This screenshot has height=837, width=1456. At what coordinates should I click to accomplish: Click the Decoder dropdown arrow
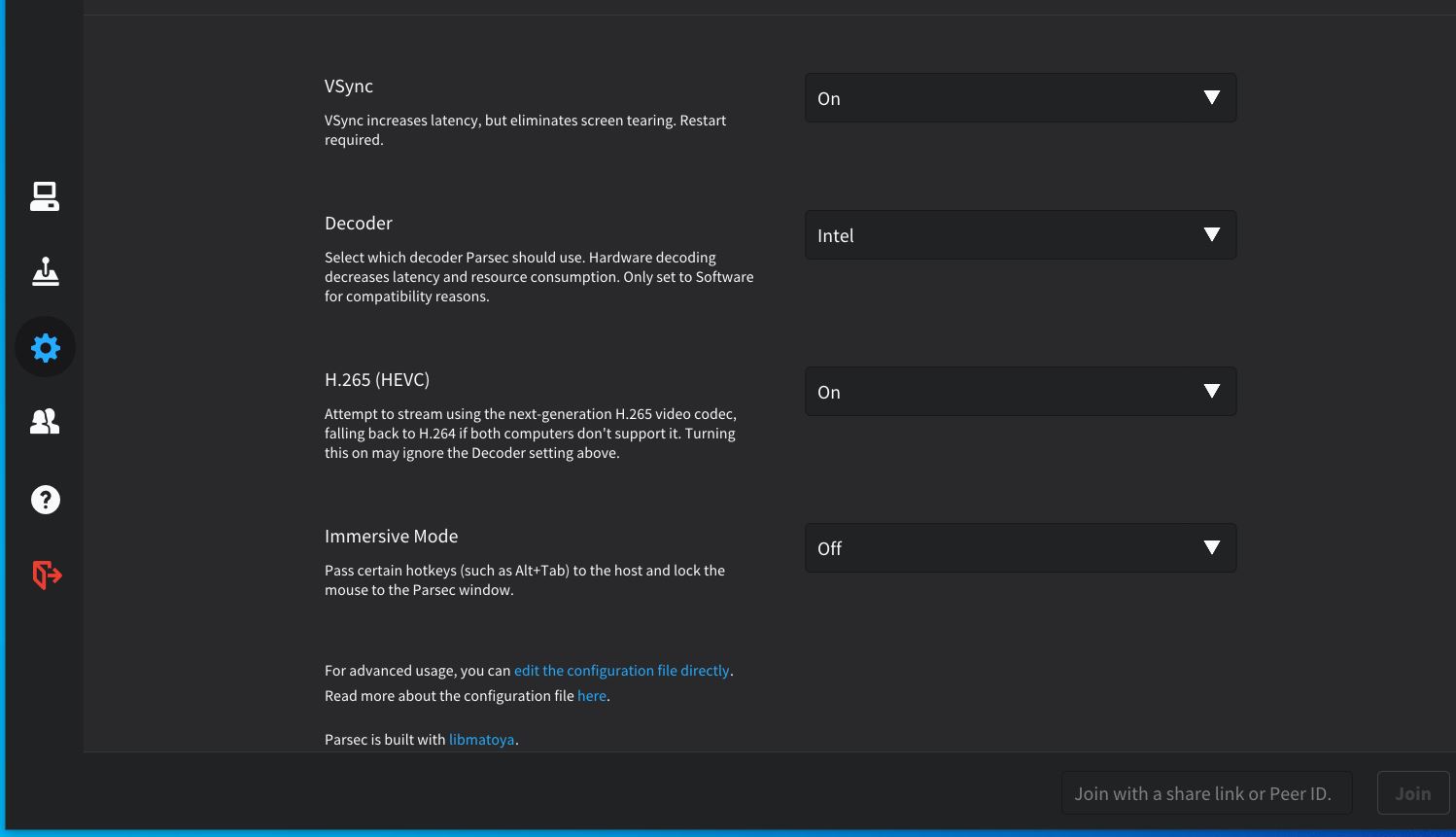tap(1211, 234)
